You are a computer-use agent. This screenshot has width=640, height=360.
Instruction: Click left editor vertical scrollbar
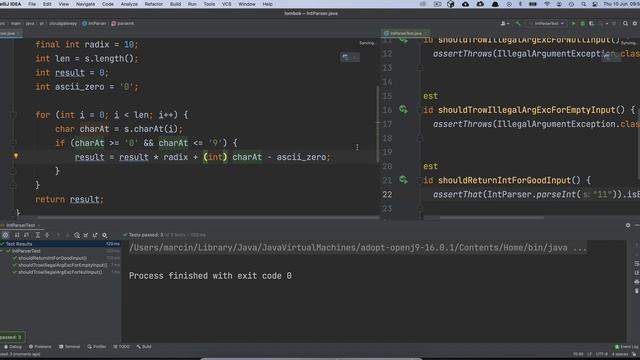pos(378,124)
